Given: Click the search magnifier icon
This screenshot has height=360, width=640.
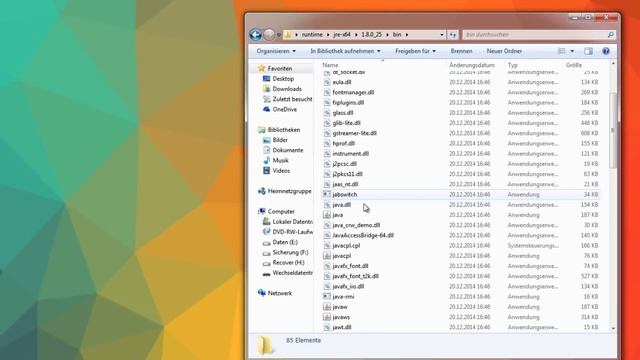Looking at the screenshot, I should (x=611, y=35).
